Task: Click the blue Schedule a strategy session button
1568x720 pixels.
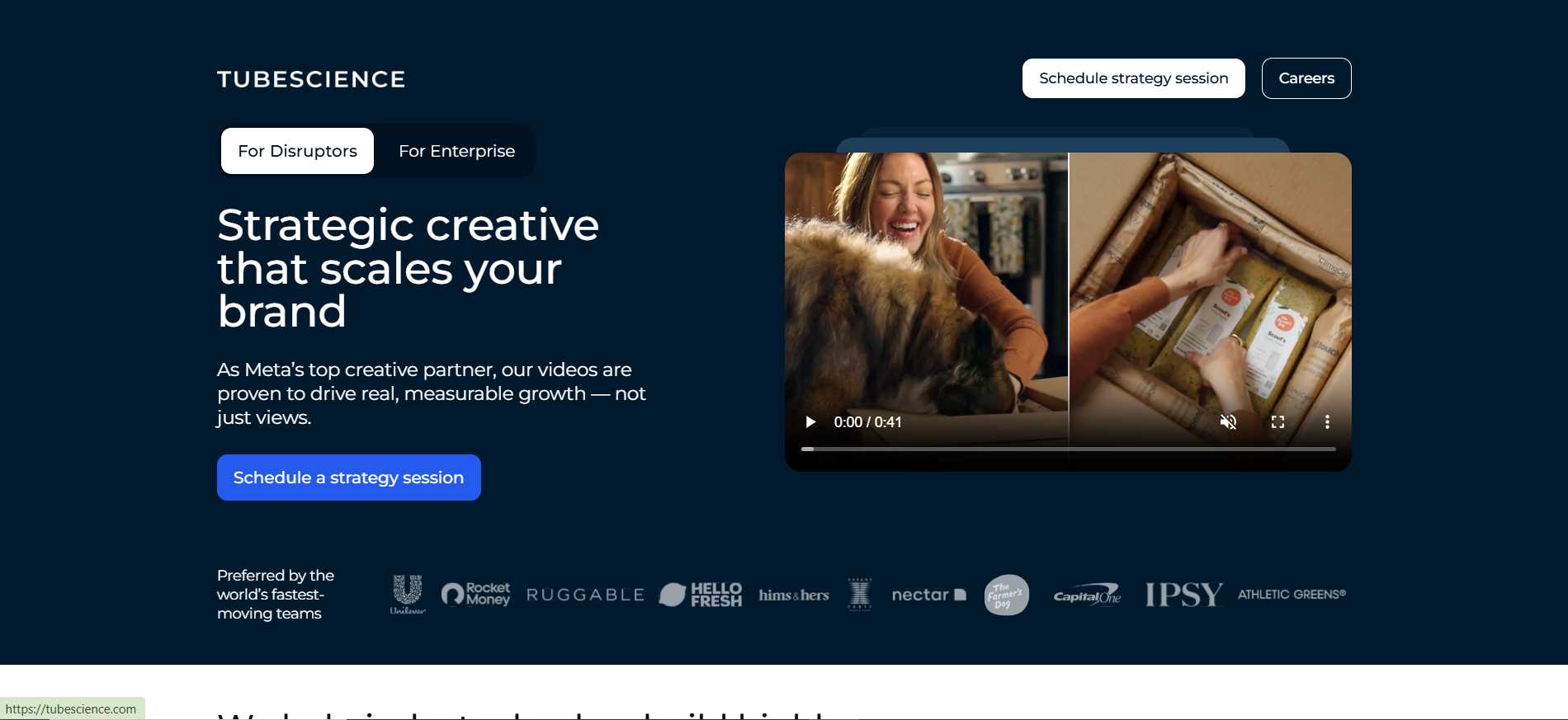Action: click(x=348, y=478)
